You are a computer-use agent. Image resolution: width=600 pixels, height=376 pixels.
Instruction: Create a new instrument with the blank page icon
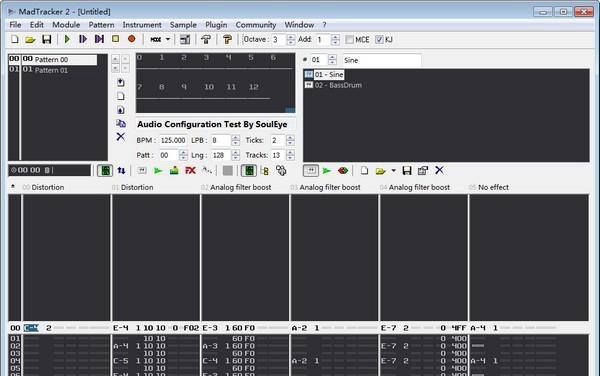tap(364, 171)
